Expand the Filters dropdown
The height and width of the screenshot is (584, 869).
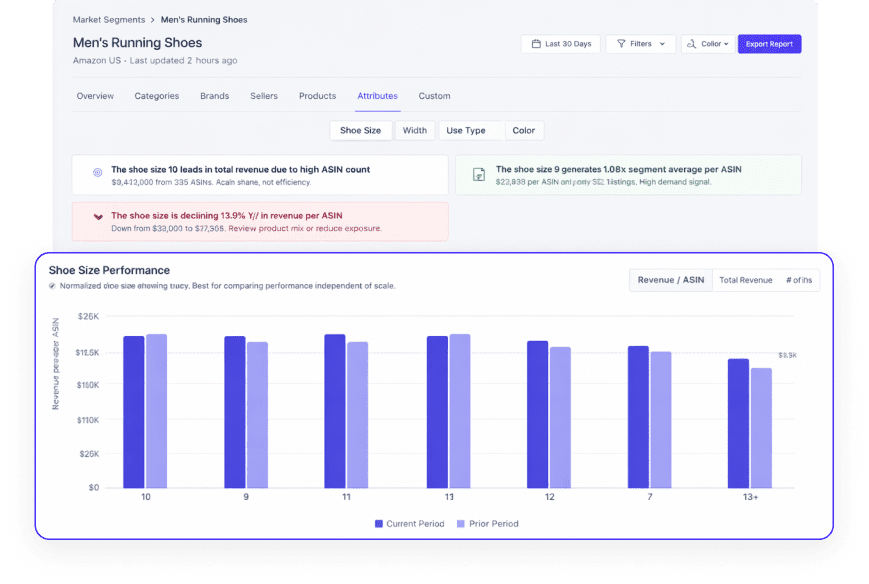pyautogui.click(x=640, y=44)
